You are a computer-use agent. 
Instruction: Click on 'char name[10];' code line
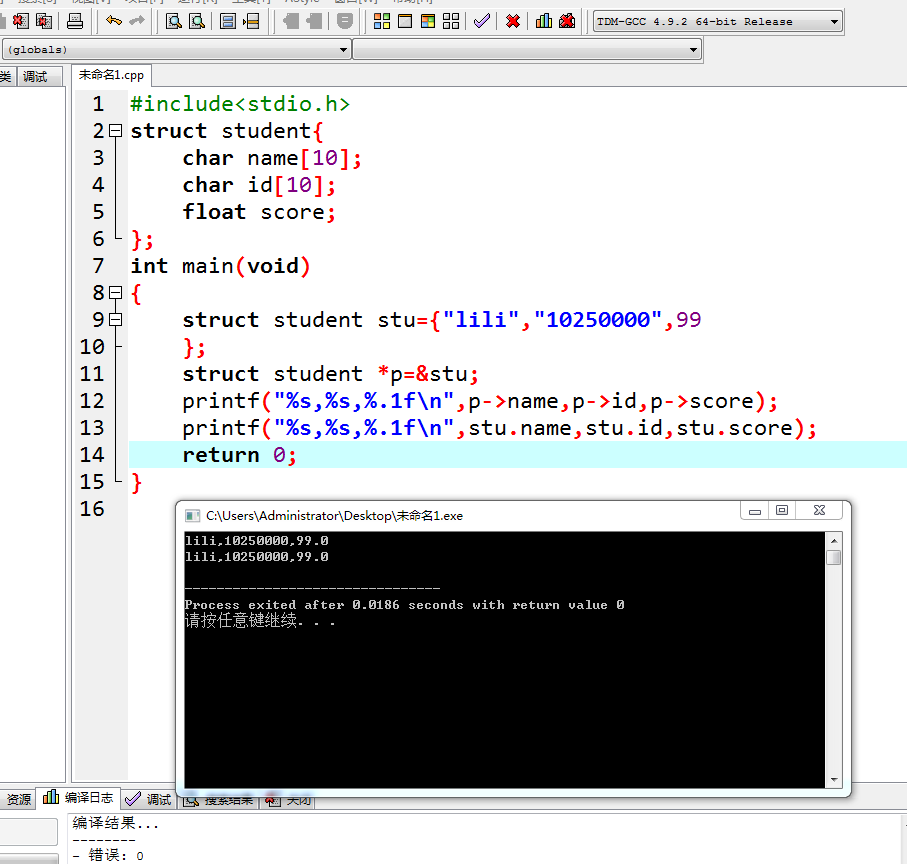(272, 158)
